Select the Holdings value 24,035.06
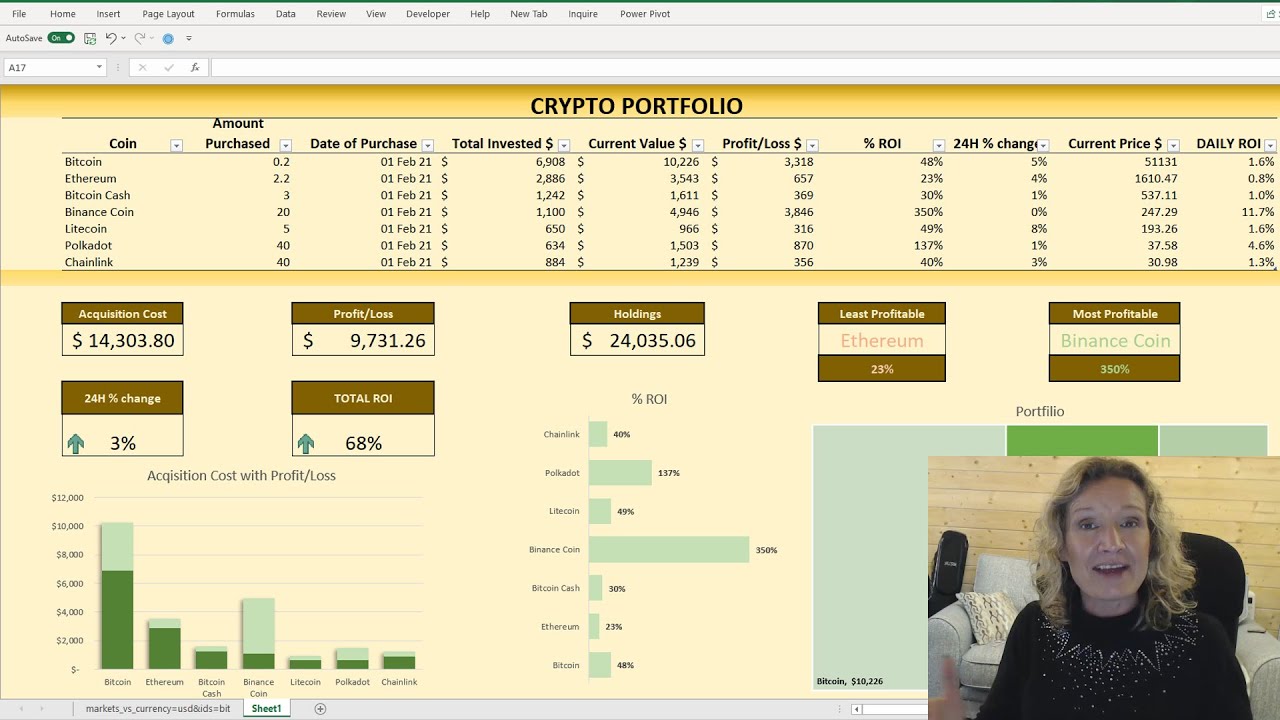 pos(637,340)
